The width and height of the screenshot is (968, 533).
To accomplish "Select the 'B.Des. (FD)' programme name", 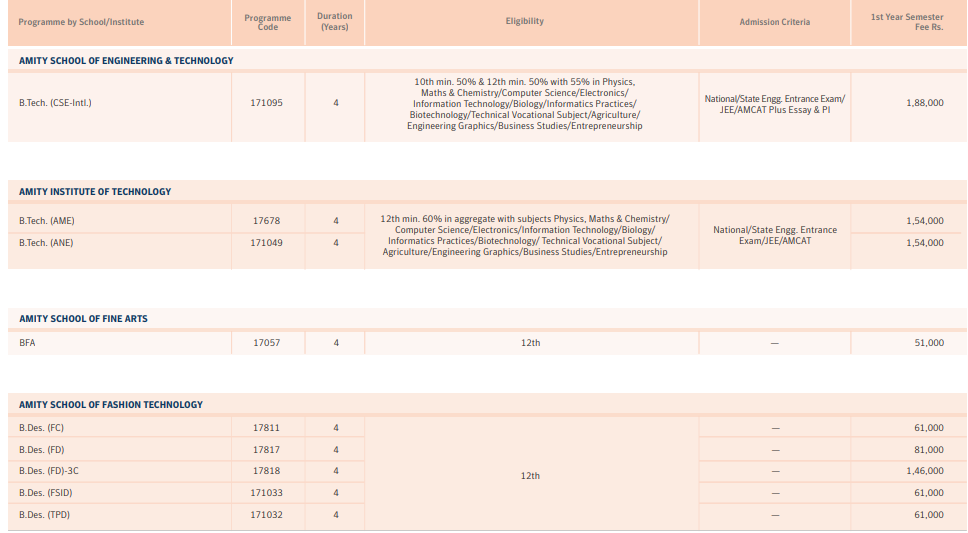I will pos(41,450).
